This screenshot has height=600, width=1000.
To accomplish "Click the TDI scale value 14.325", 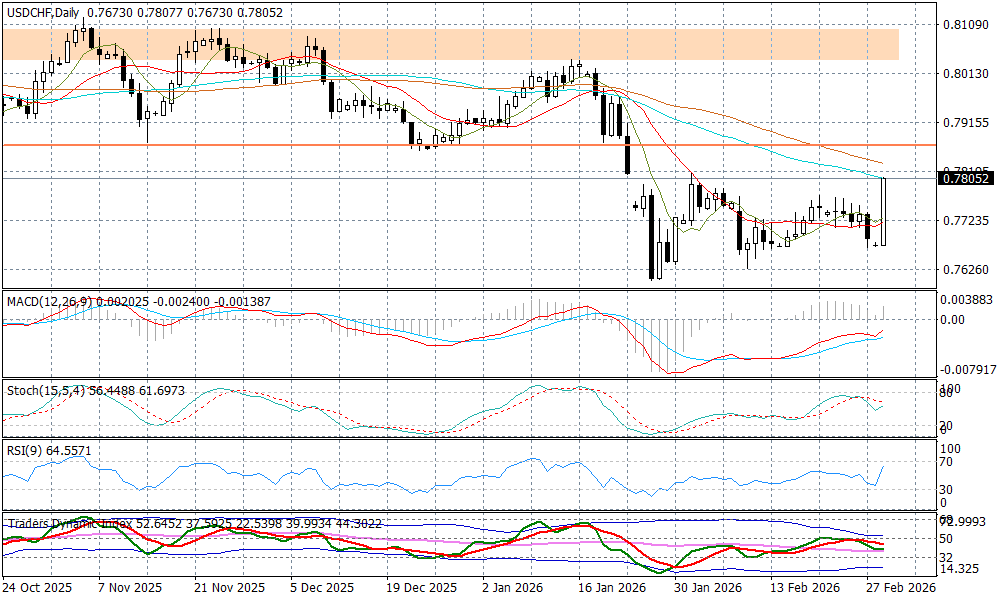I will click(x=963, y=569).
